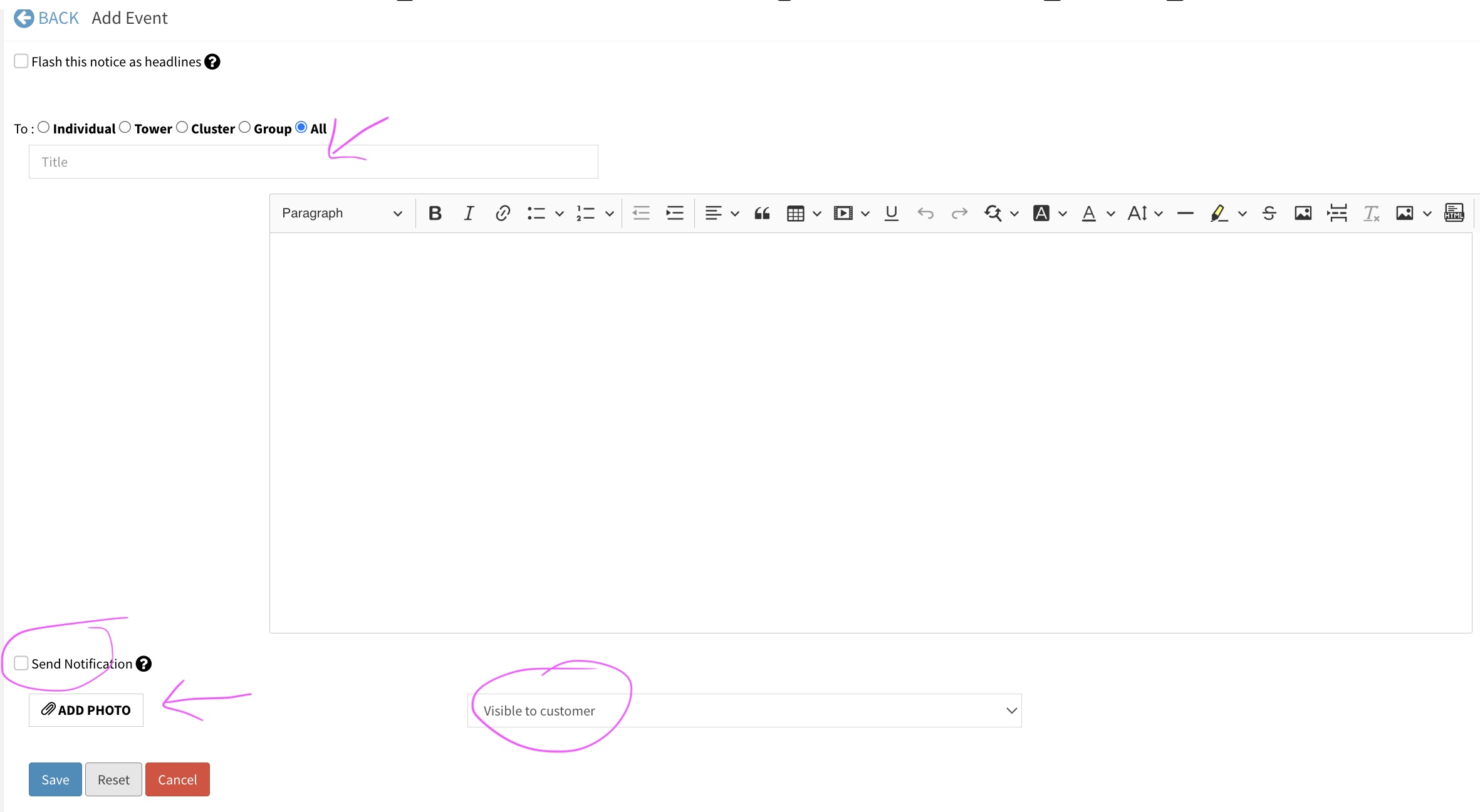Image resolution: width=1480 pixels, height=812 pixels.
Task: Select the Individual radio option
Action: (x=44, y=127)
